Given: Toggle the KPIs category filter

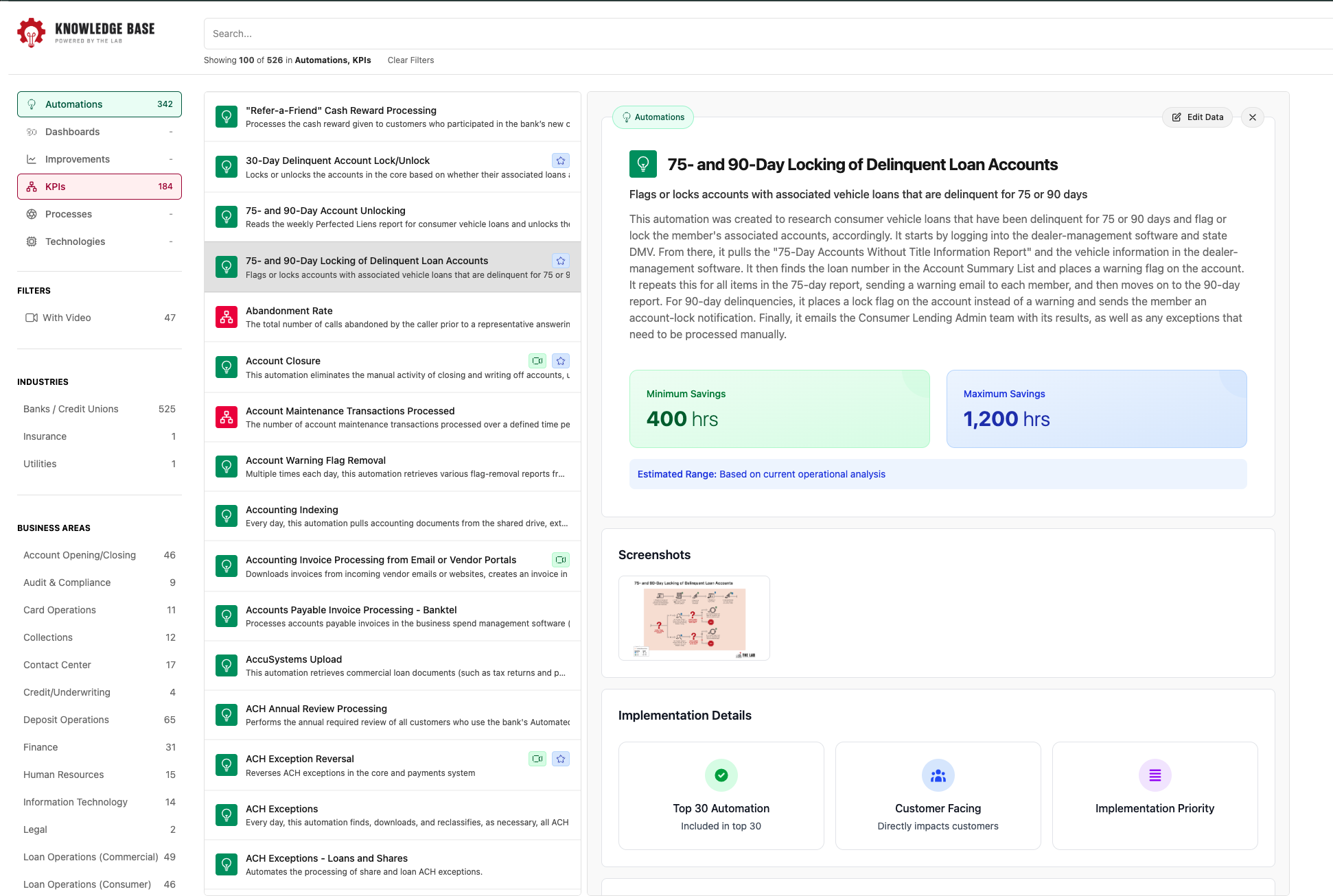Looking at the screenshot, I should coord(100,187).
